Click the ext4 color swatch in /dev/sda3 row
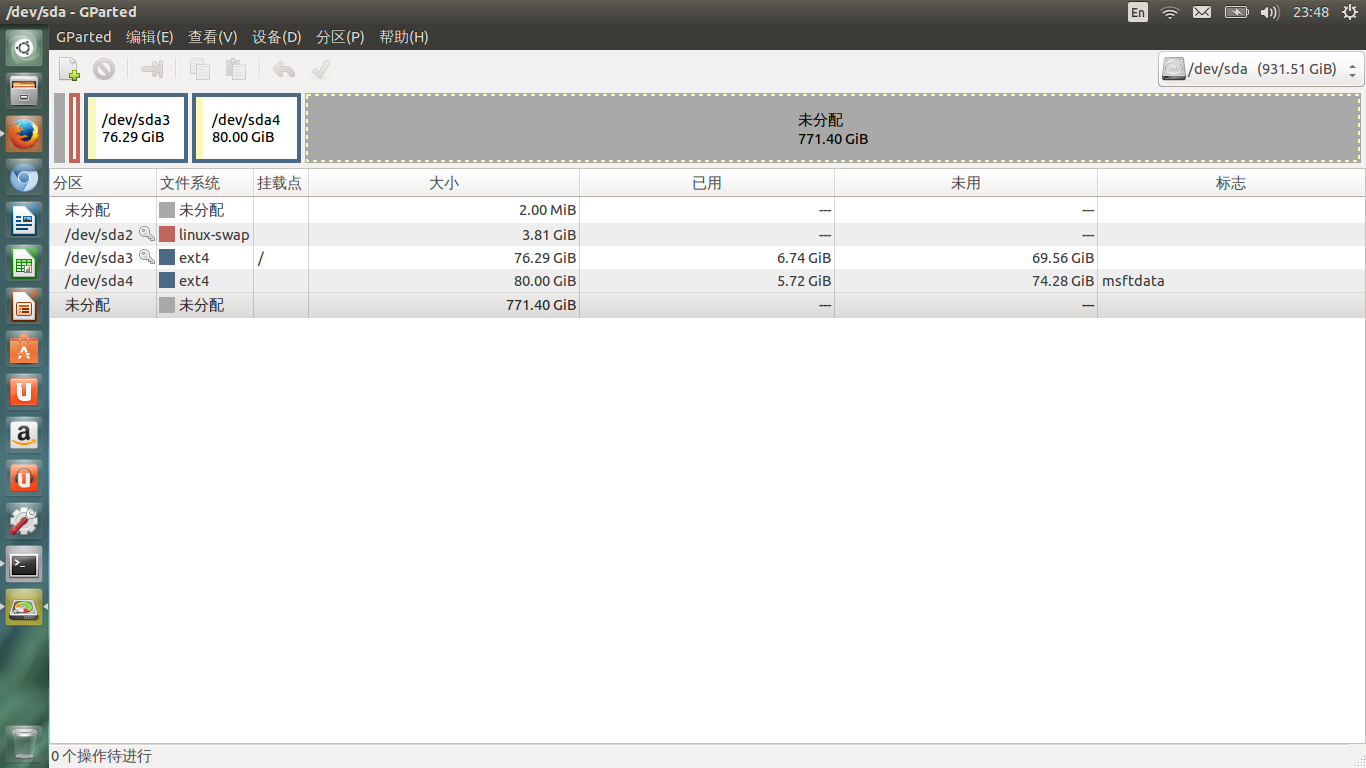This screenshot has width=1366, height=768. (x=167, y=257)
